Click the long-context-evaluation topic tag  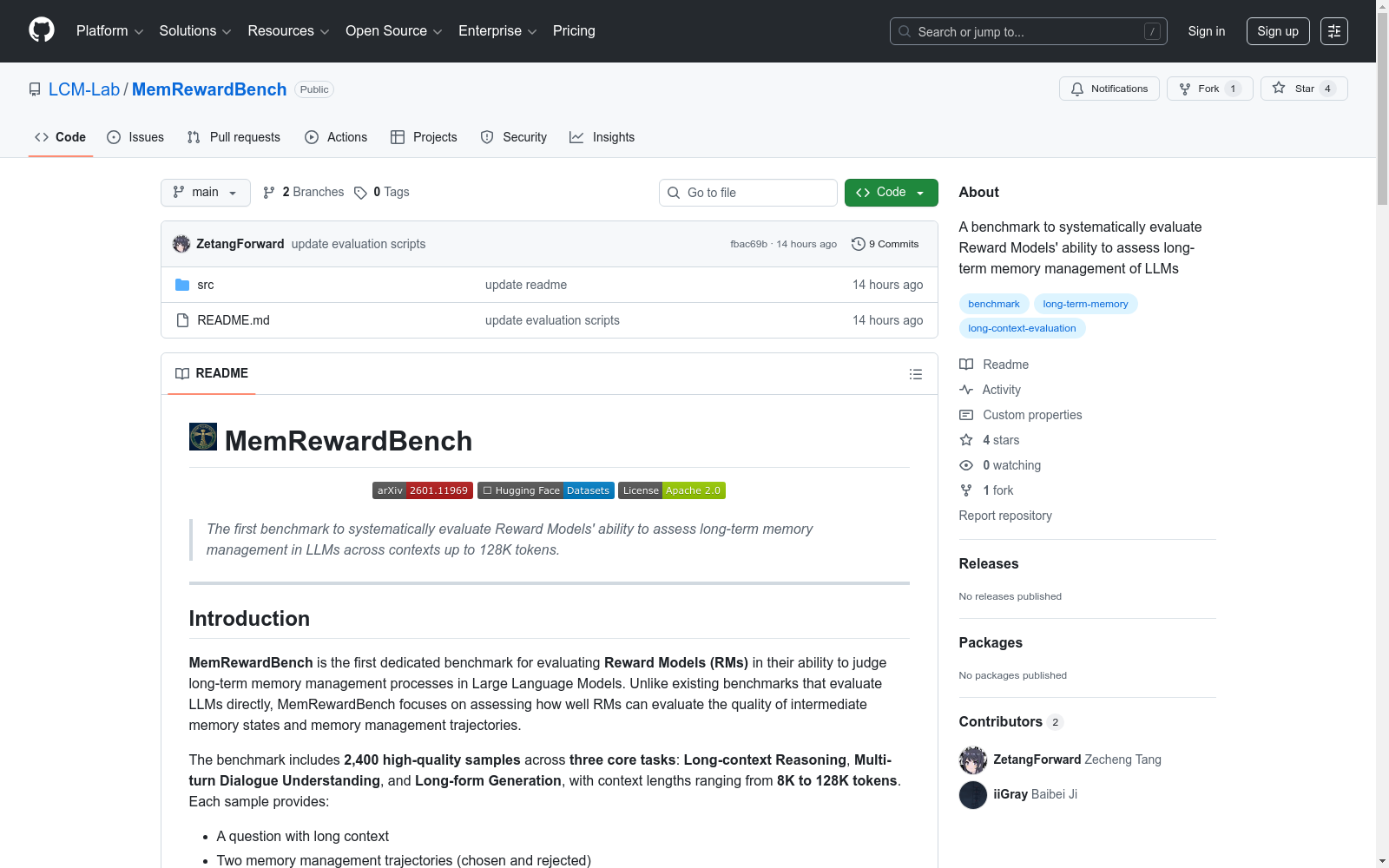[1022, 328]
